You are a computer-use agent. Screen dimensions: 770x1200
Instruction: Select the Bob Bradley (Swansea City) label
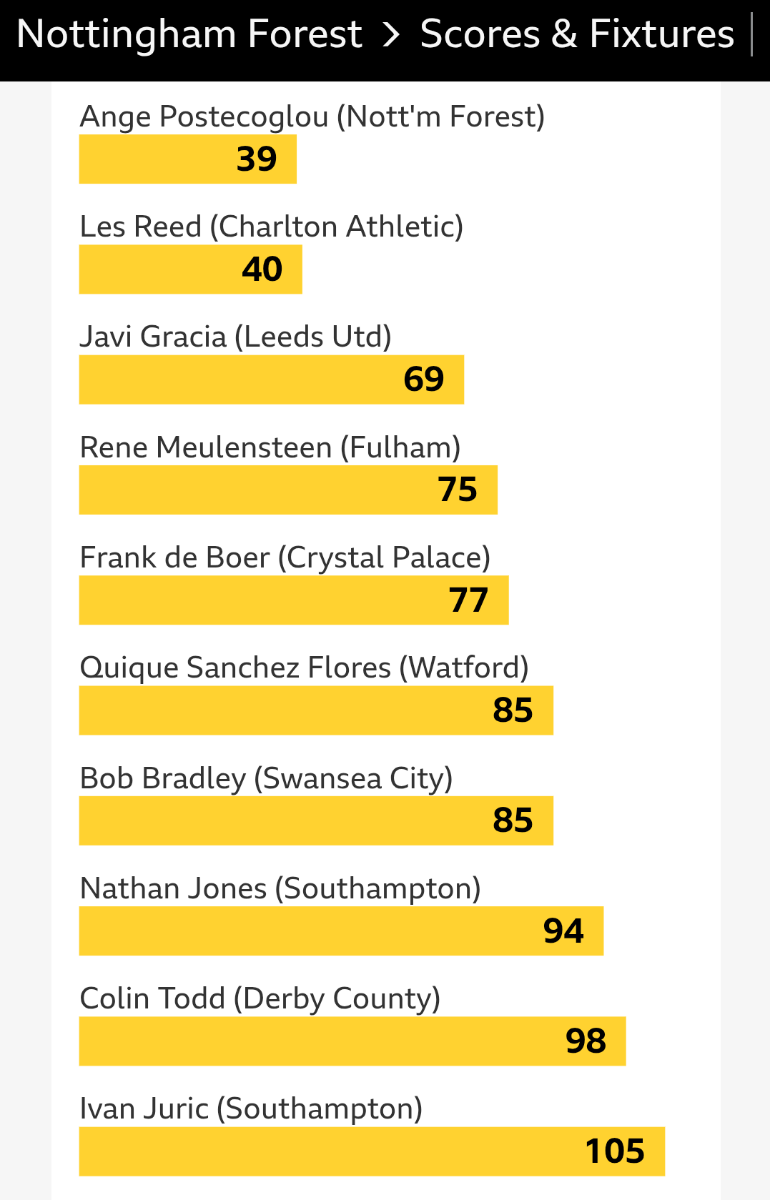266,778
